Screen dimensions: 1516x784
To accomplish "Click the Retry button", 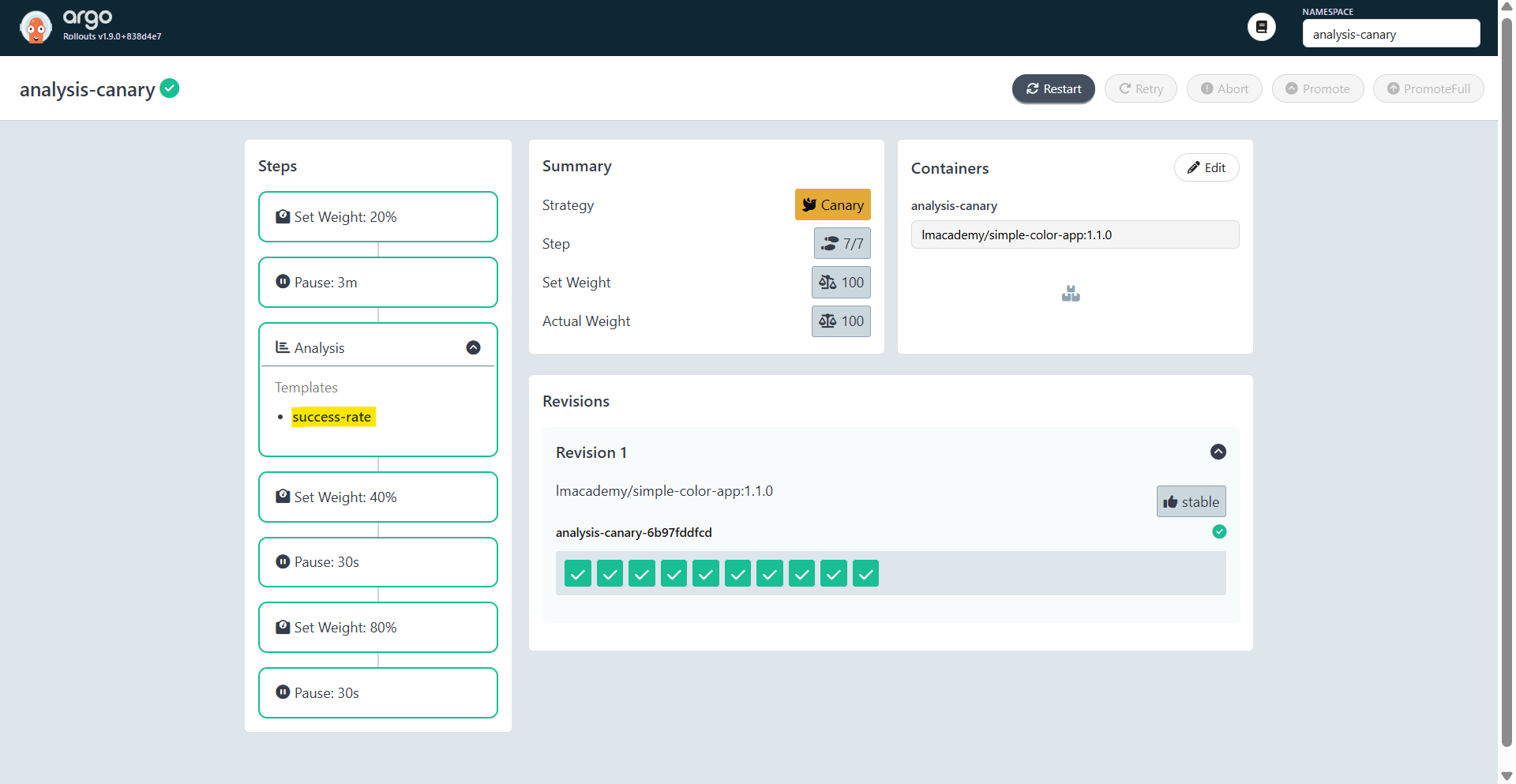I will [1140, 88].
